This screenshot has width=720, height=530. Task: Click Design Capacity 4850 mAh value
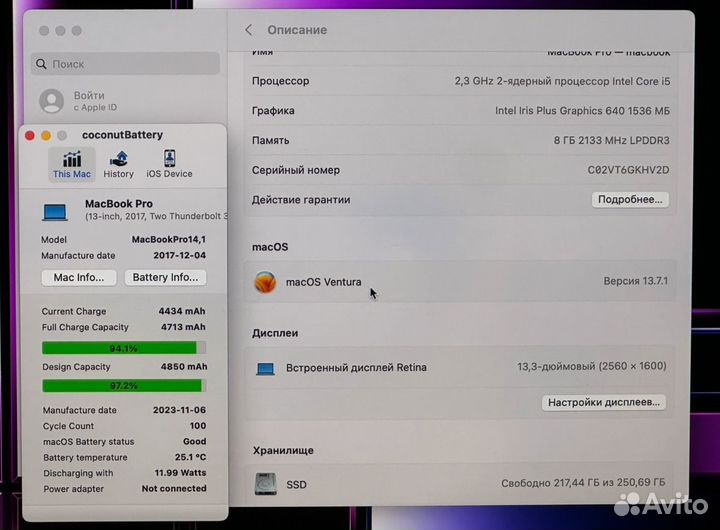tap(184, 366)
